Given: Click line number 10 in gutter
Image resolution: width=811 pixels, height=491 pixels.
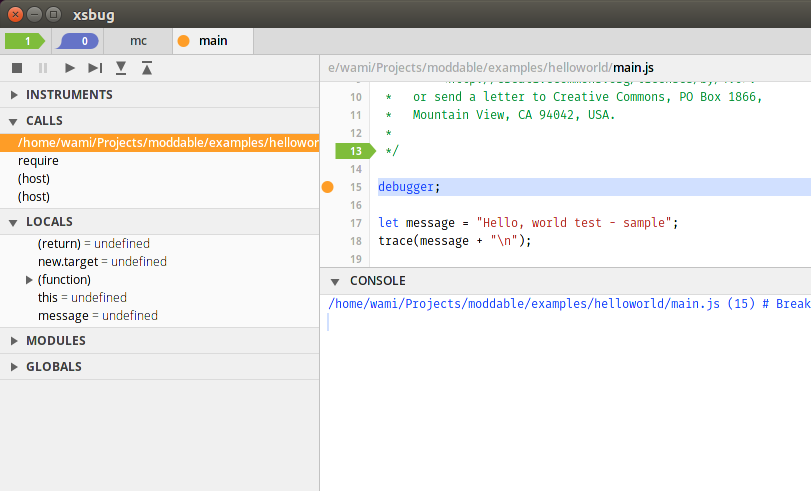Looking at the screenshot, I should [356, 97].
